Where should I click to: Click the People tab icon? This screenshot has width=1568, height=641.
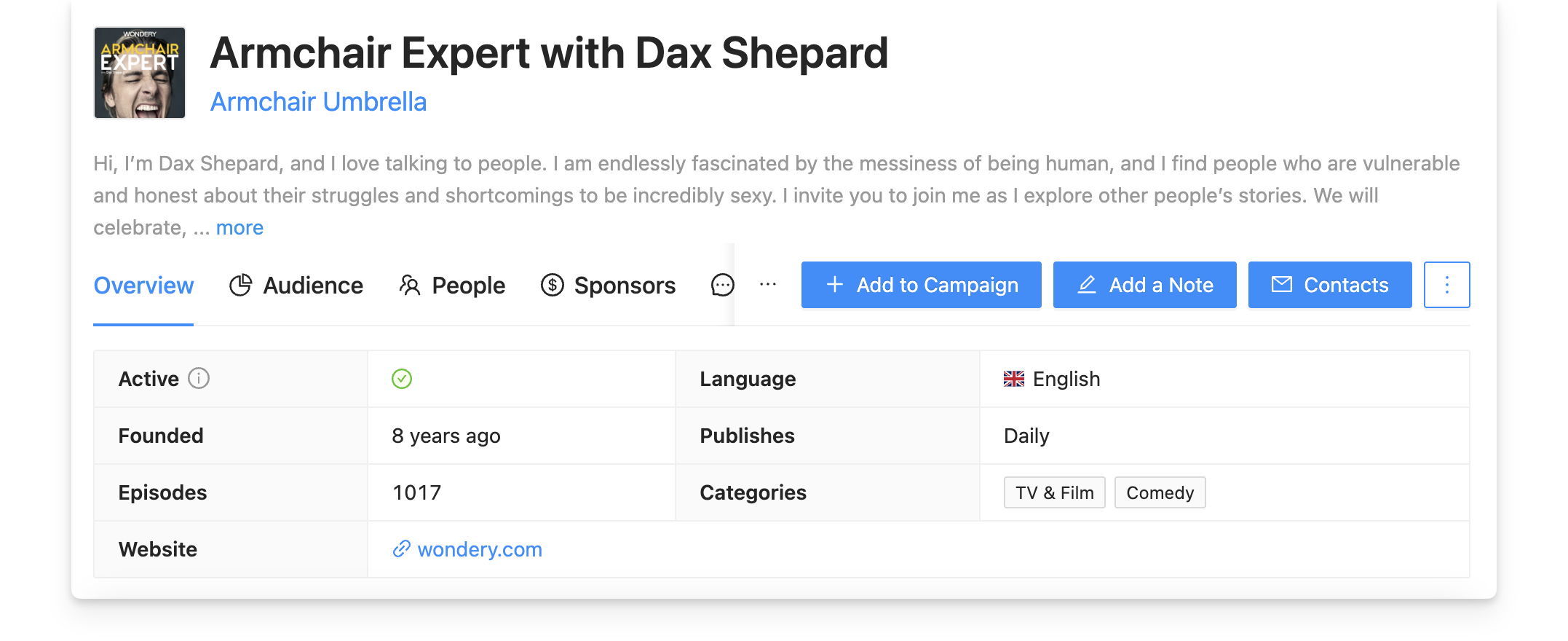pyautogui.click(x=410, y=286)
